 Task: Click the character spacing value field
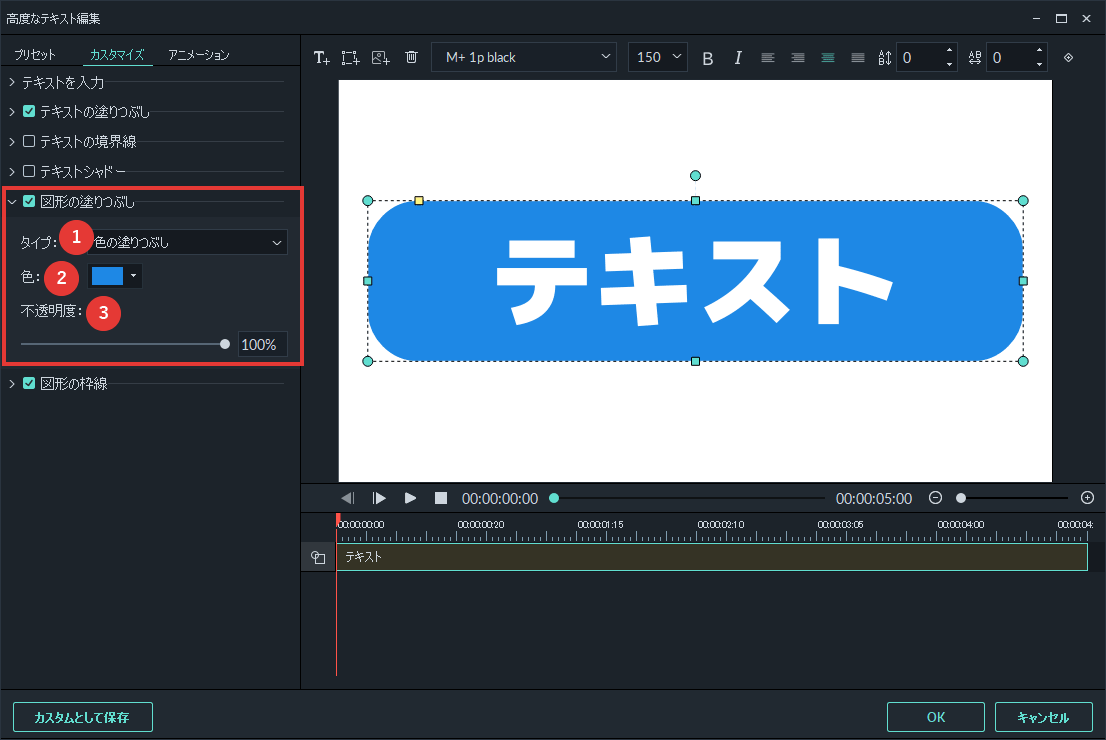(1011, 58)
